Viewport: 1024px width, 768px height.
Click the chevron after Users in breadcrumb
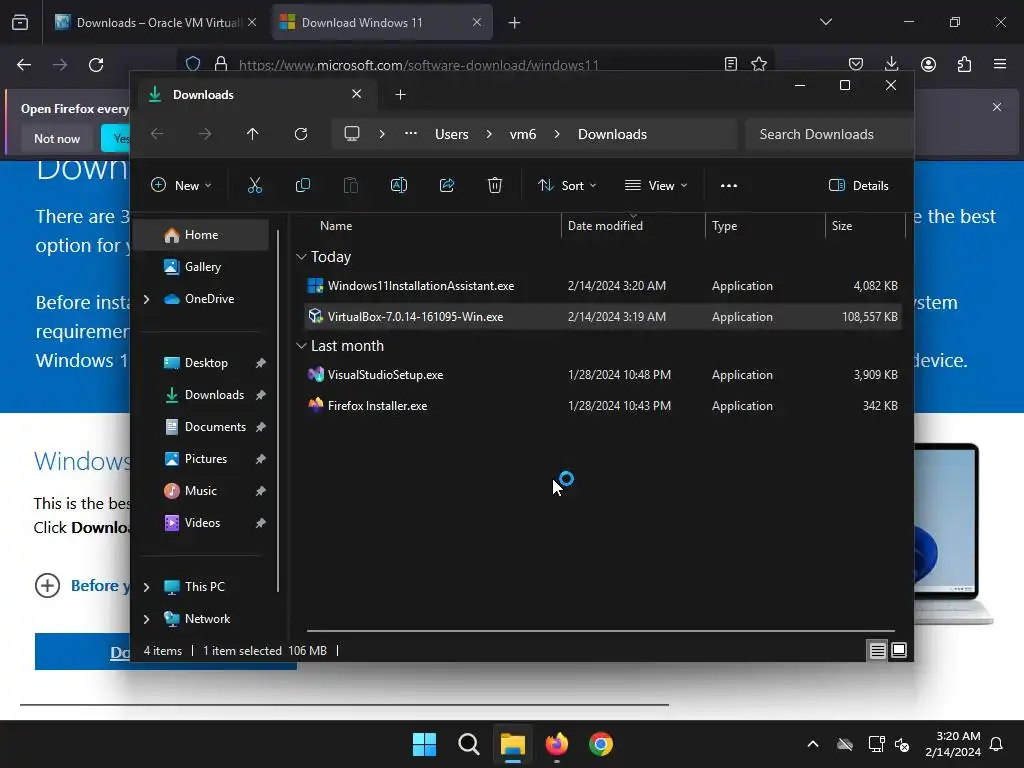point(489,134)
